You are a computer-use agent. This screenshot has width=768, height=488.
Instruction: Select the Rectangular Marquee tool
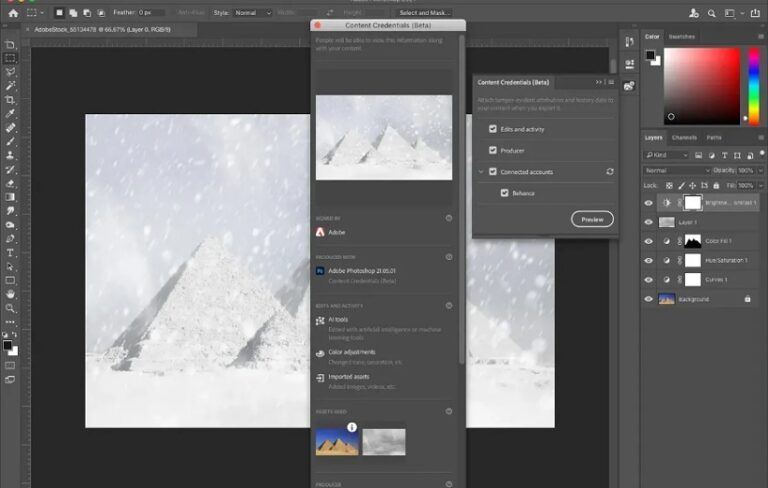pos(11,59)
